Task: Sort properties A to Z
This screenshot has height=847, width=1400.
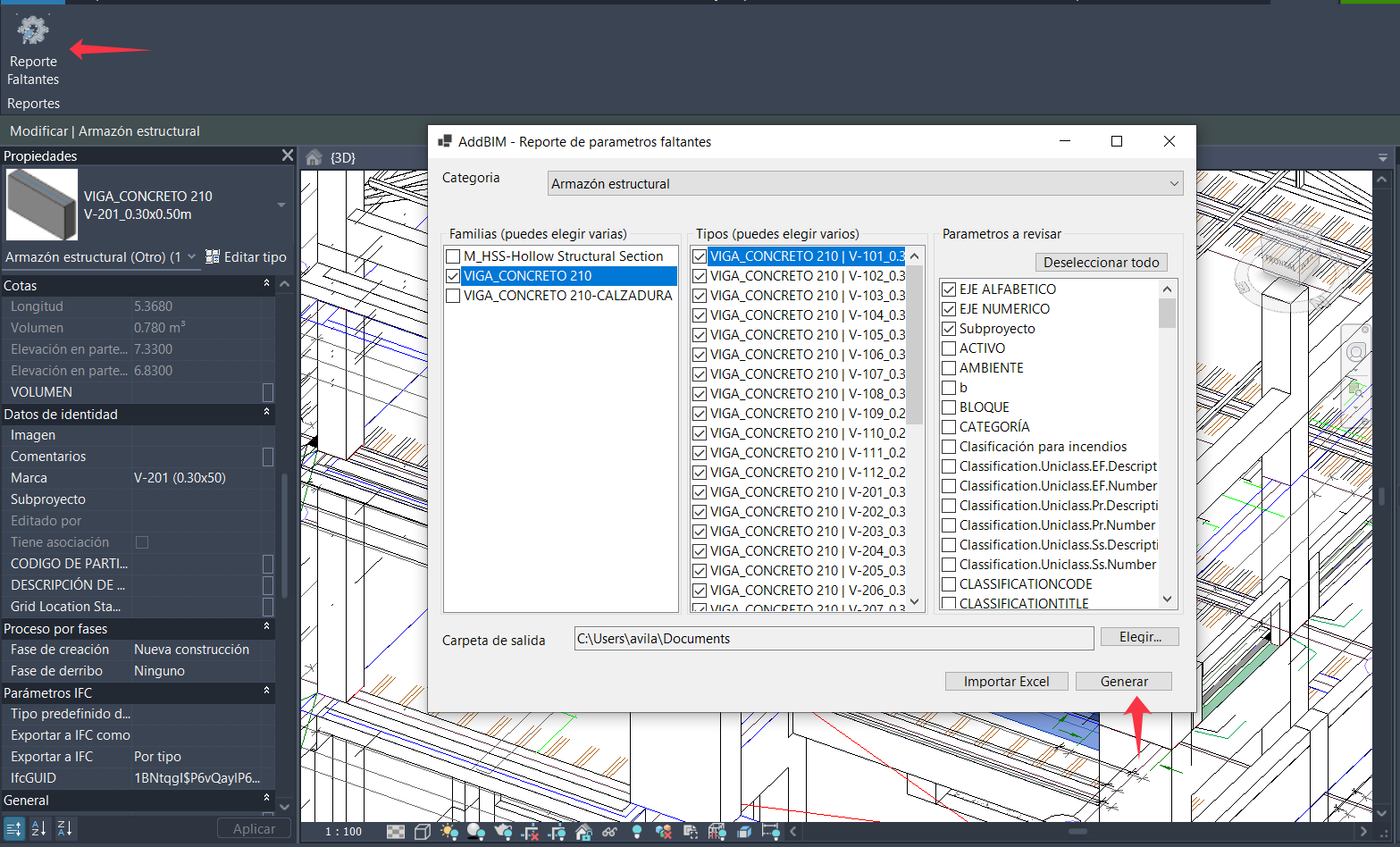Action: click(39, 828)
